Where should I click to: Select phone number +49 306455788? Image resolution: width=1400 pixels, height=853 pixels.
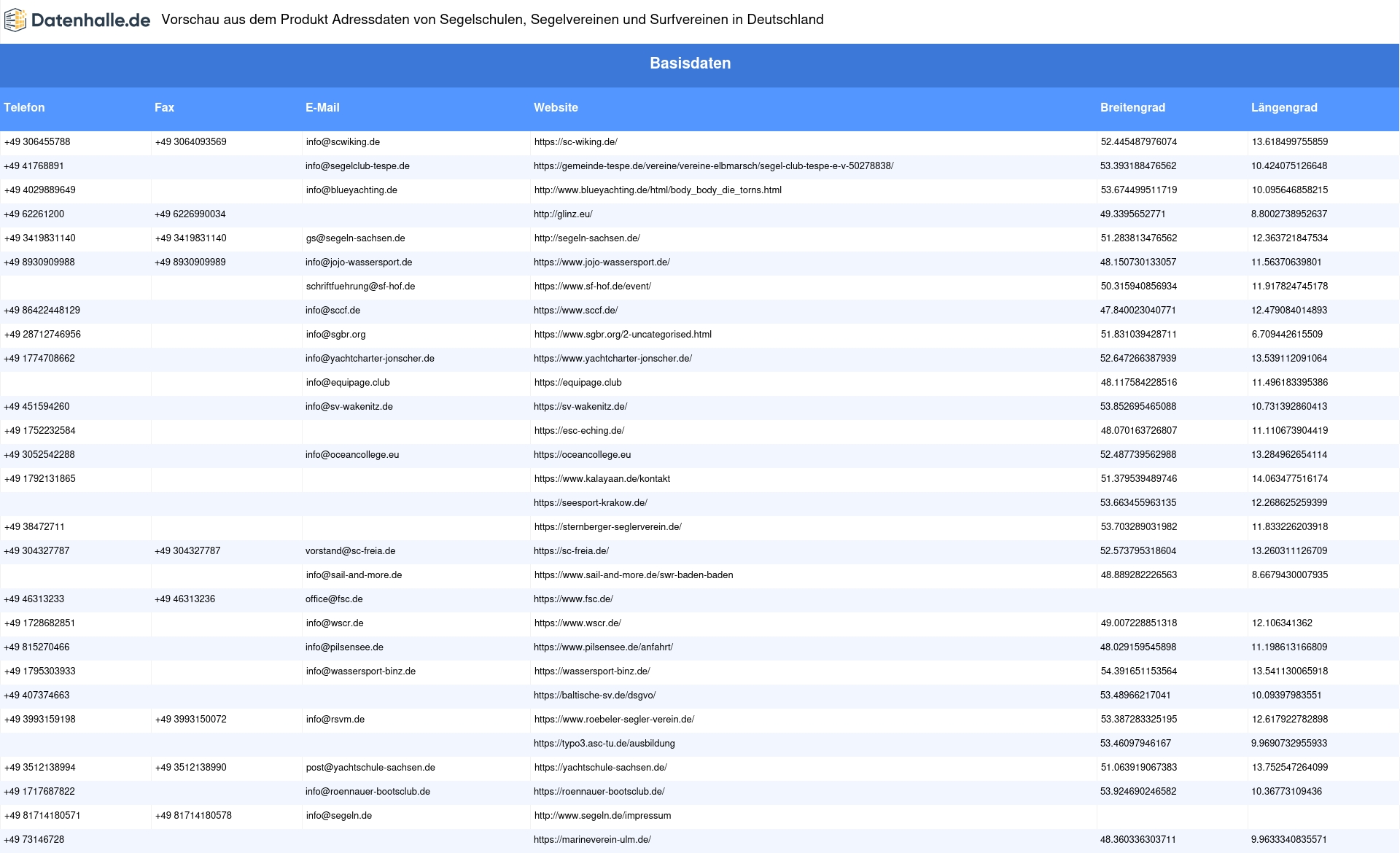coord(37,142)
